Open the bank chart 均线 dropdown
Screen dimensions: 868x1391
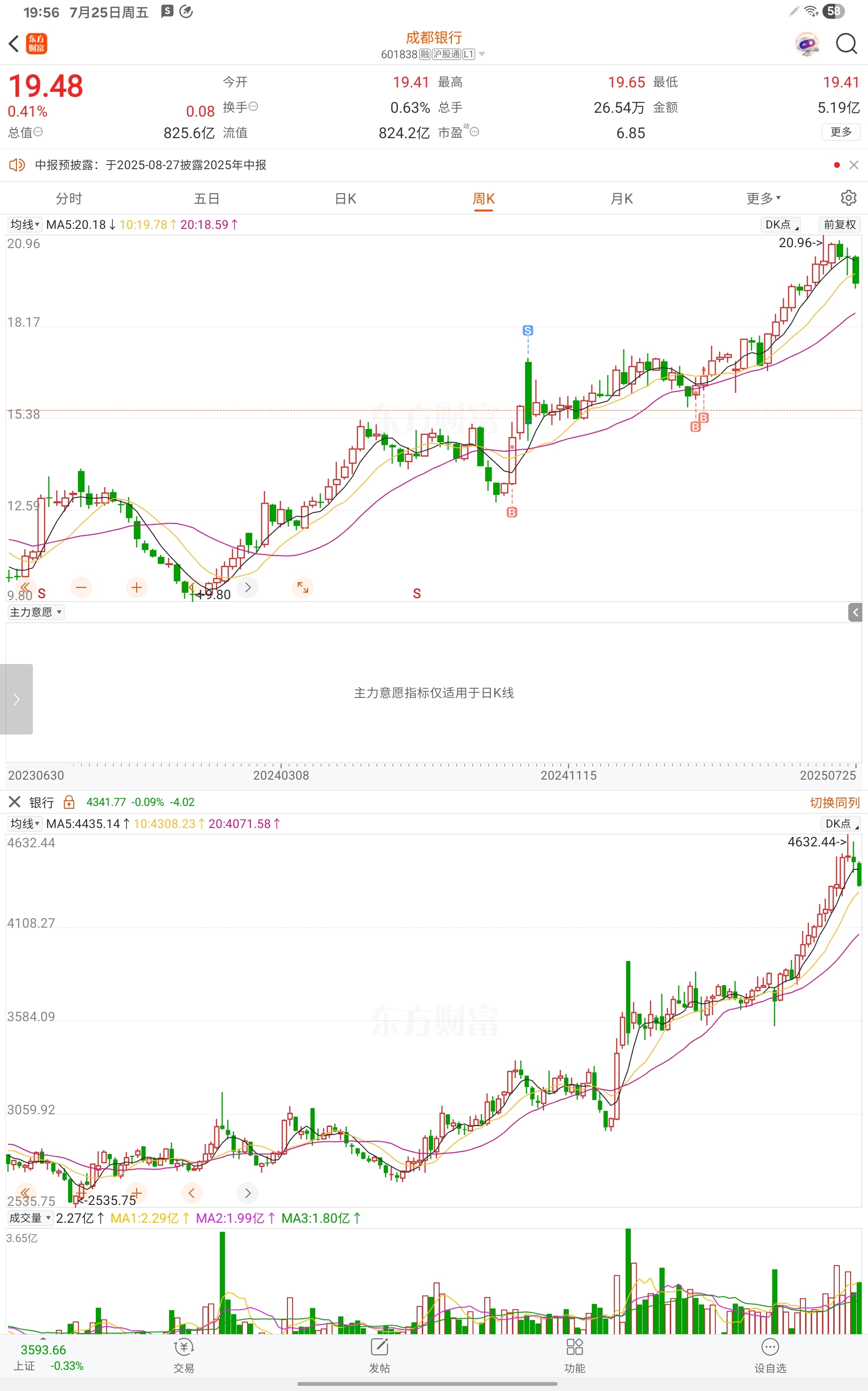point(25,824)
